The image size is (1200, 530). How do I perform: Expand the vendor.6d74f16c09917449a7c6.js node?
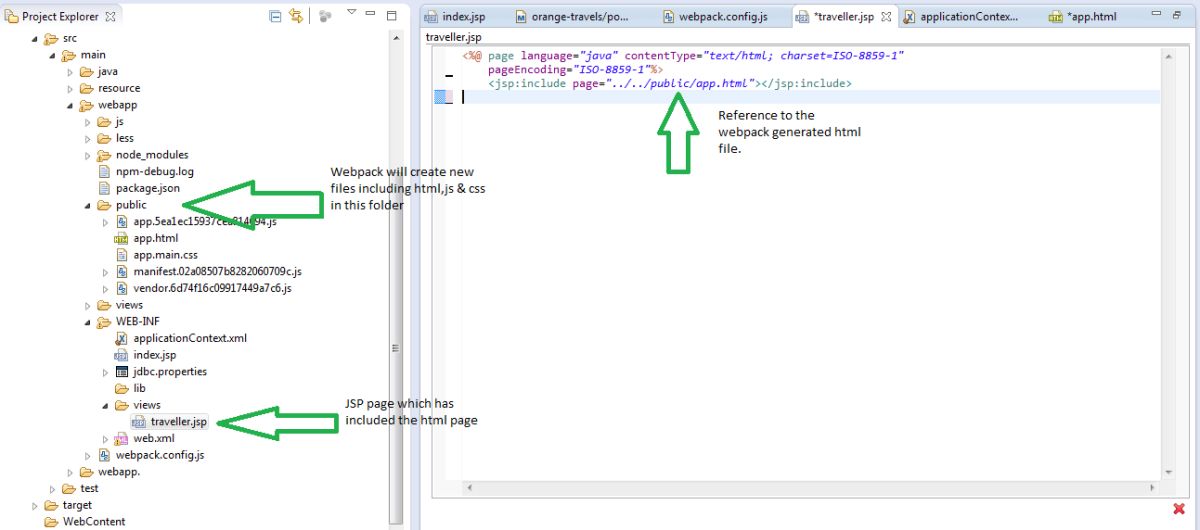point(106,288)
